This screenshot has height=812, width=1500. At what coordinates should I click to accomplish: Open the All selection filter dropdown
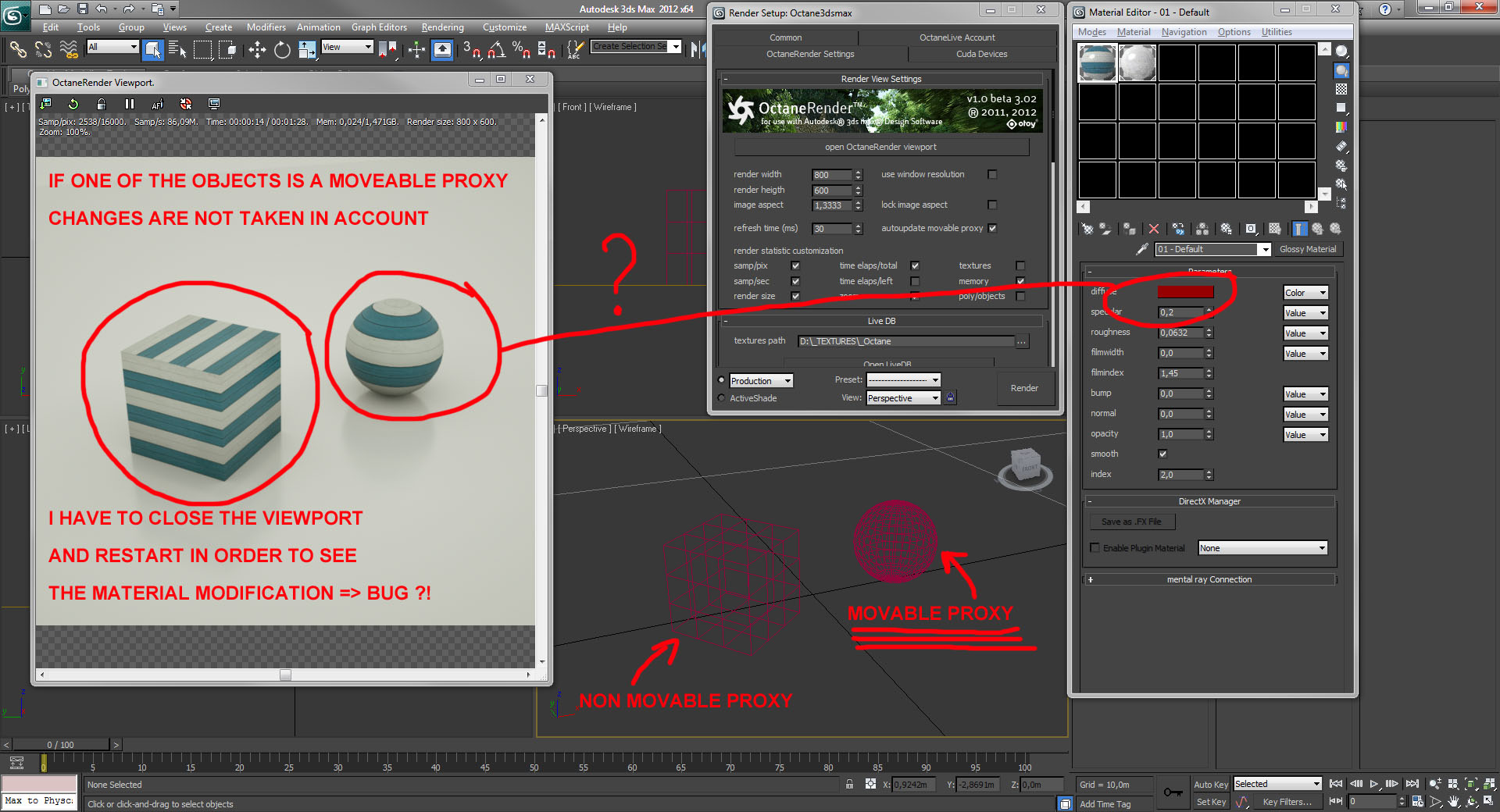tap(113, 47)
